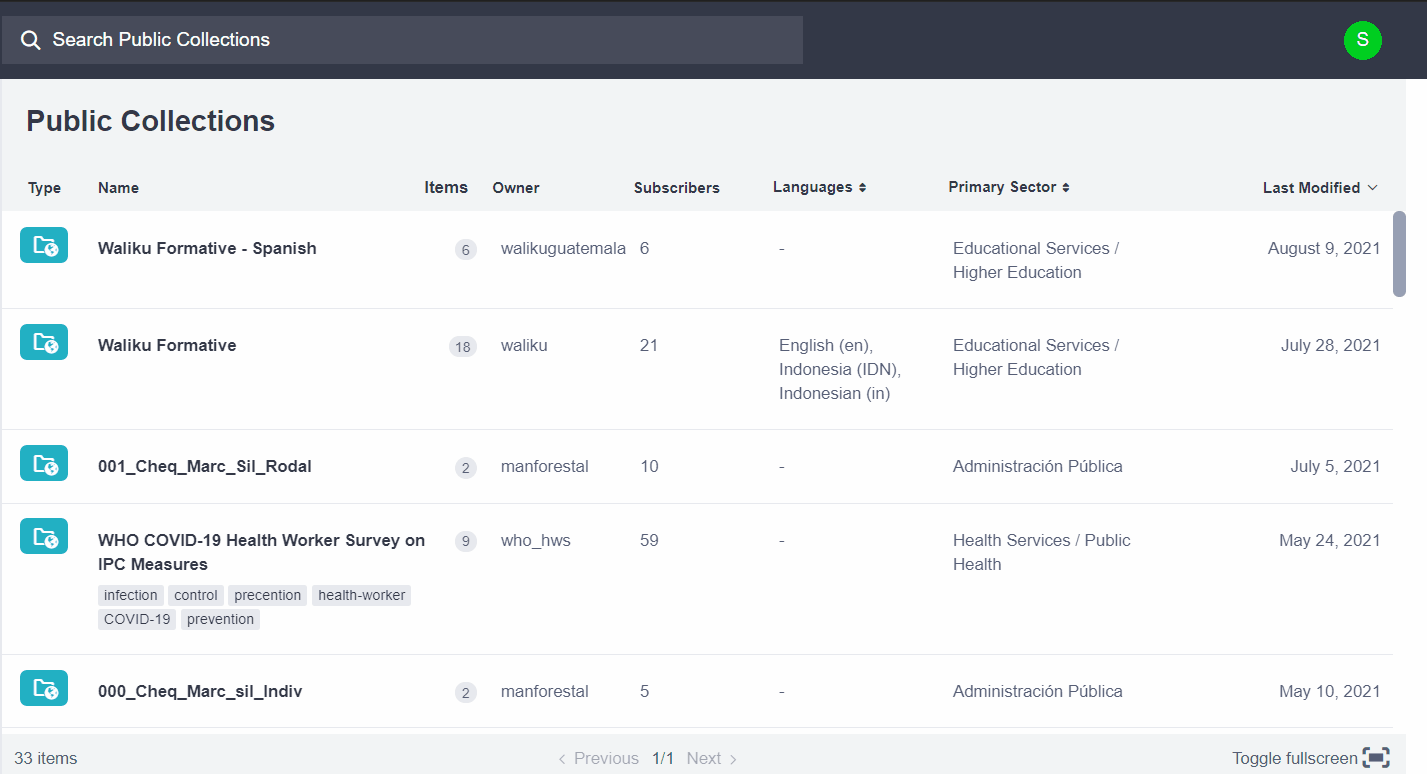Click the vertical scrollbar thumb
This screenshot has height=774, width=1427.
[x=1399, y=253]
